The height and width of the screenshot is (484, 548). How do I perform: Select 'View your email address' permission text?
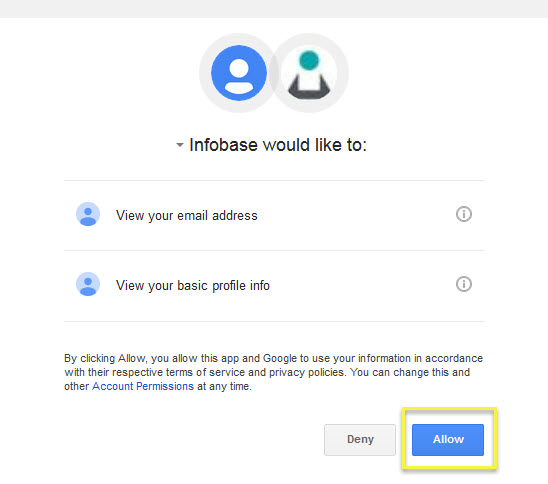(x=187, y=215)
